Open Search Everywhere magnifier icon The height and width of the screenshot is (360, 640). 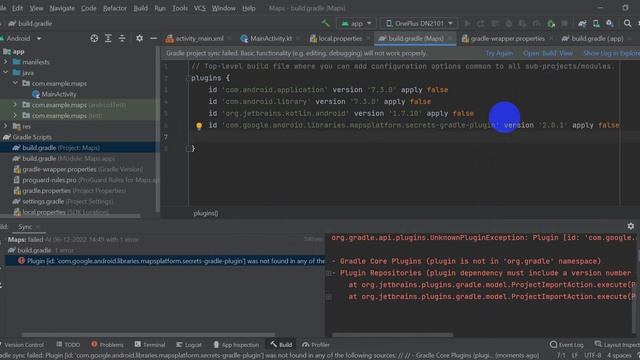pyautogui.click(x=627, y=24)
